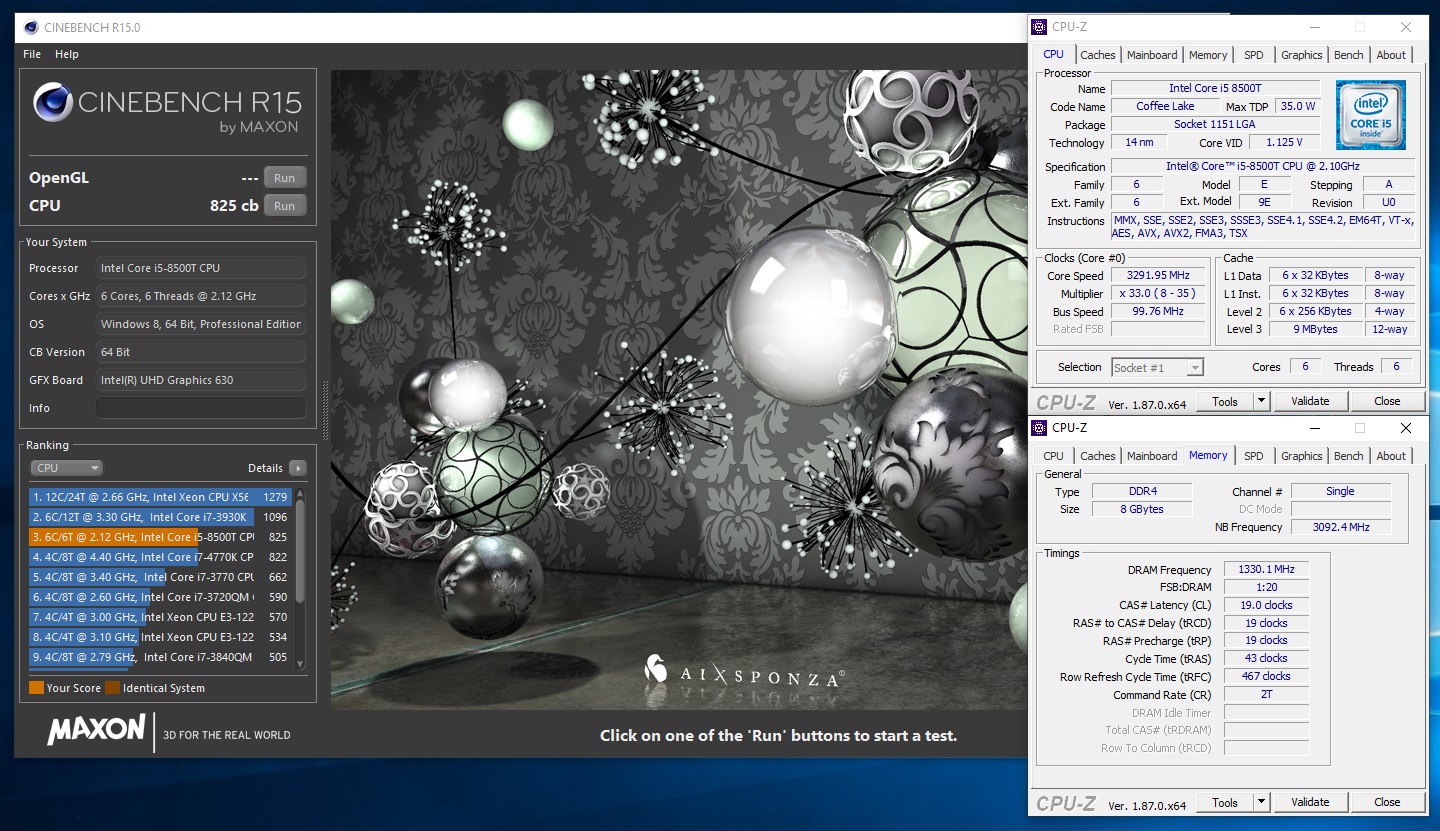This screenshot has height=831, width=1440.
Task: Click the lower CPU-Z window title icon
Action: tap(1040, 428)
